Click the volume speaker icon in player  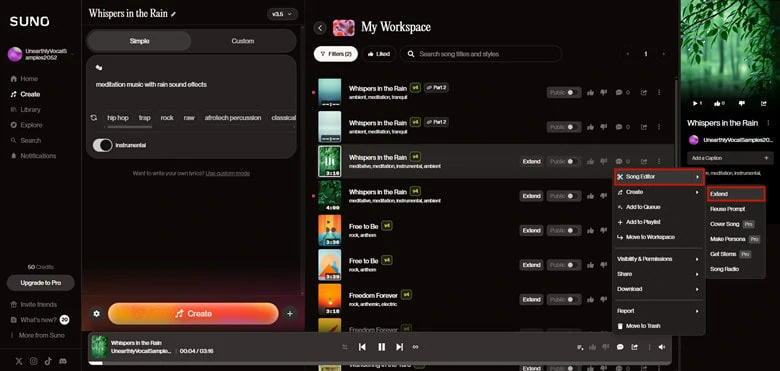click(x=662, y=347)
